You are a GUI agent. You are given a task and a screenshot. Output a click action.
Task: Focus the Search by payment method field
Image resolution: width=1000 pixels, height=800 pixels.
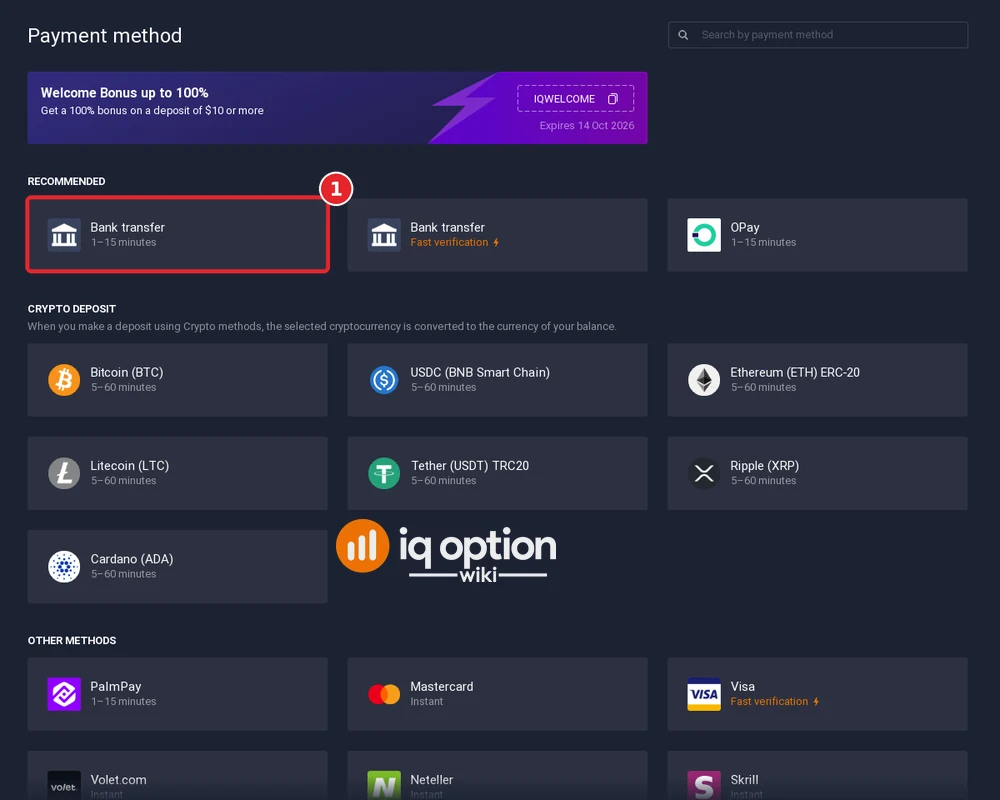point(818,35)
